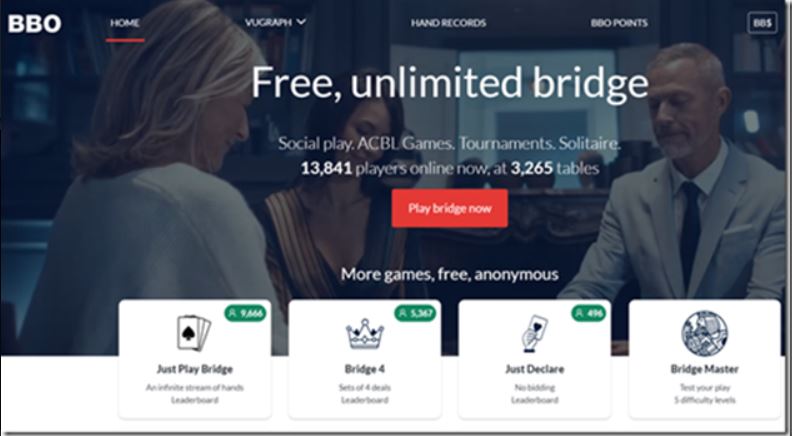Image resolution: width=792 pixels, height=436 pixels.
Task: Click the Leaderboard text under Just Play Bridge
Action: (194, 400)
